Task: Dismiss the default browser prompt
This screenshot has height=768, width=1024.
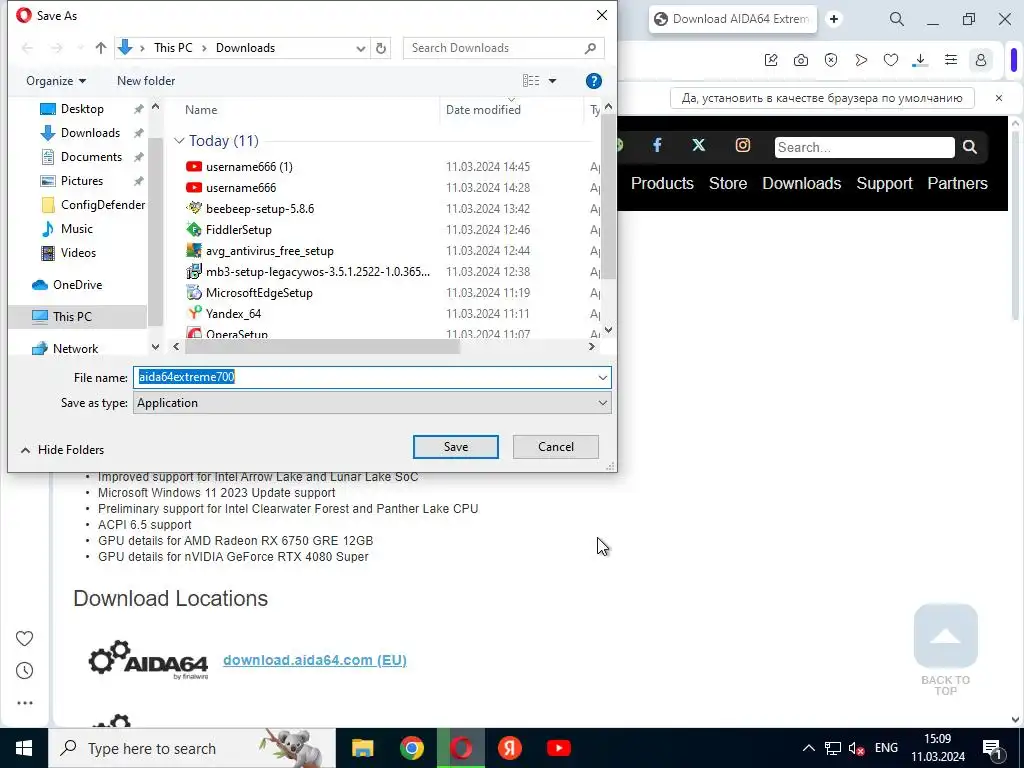Action: point(999,98)
